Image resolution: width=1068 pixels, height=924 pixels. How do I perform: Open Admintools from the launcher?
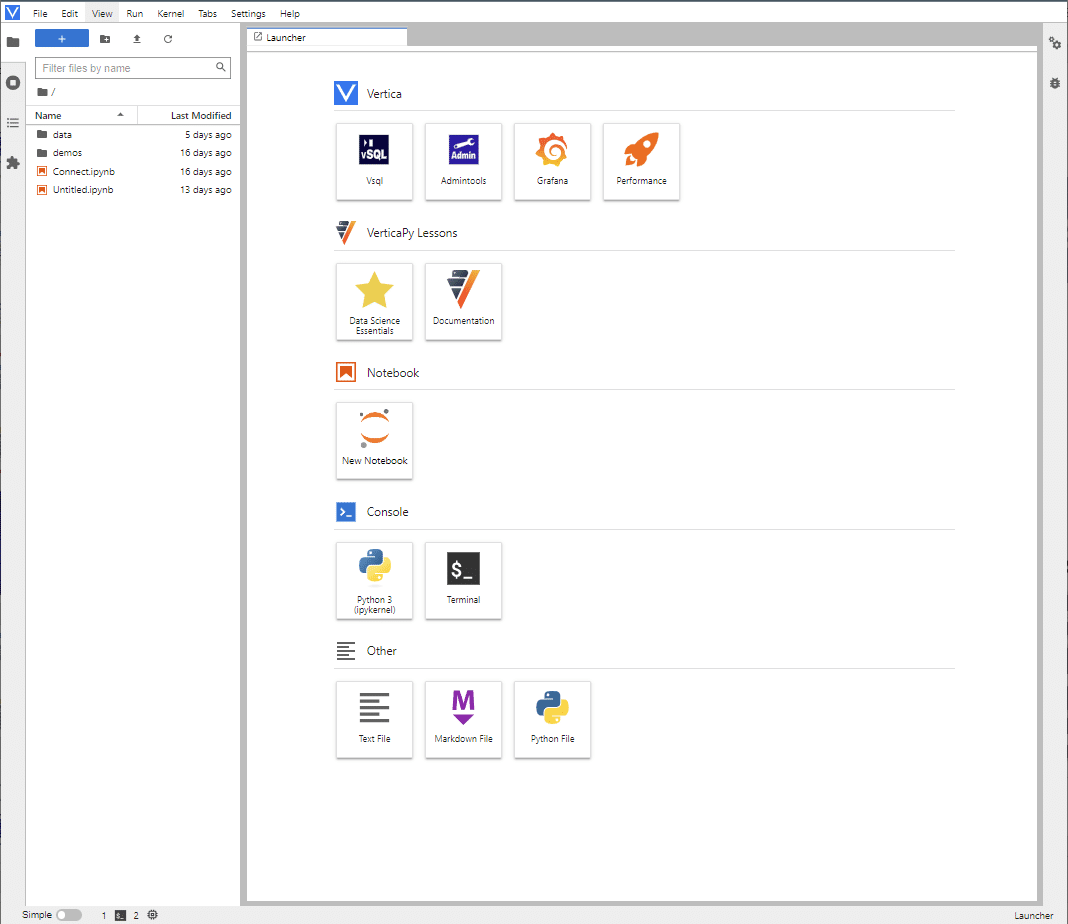point(463,161)
